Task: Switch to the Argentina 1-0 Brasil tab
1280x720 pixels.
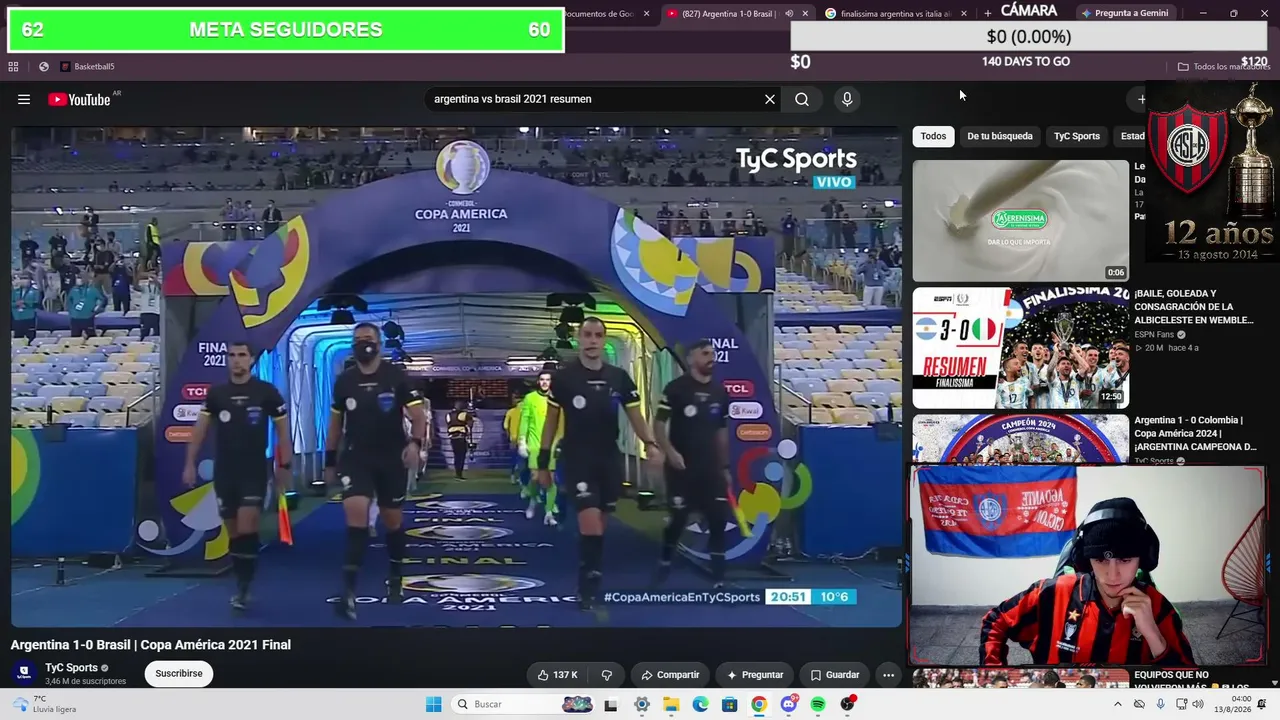Action: [727, 14]
